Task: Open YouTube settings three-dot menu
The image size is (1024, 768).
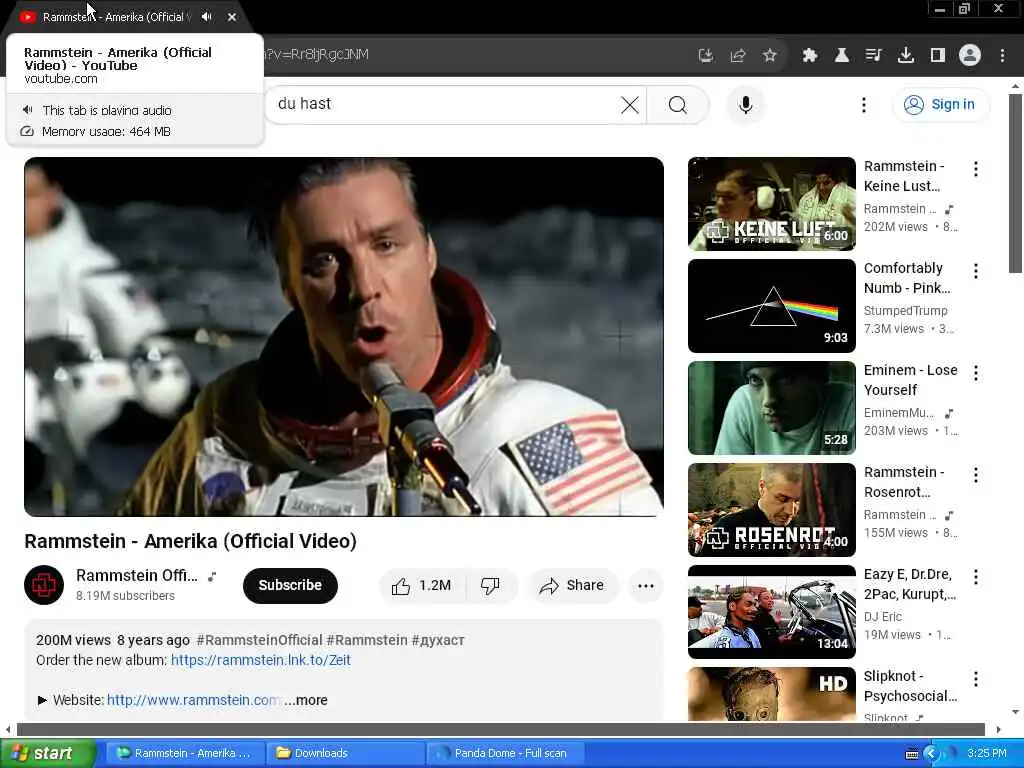Action: (864, 104)
